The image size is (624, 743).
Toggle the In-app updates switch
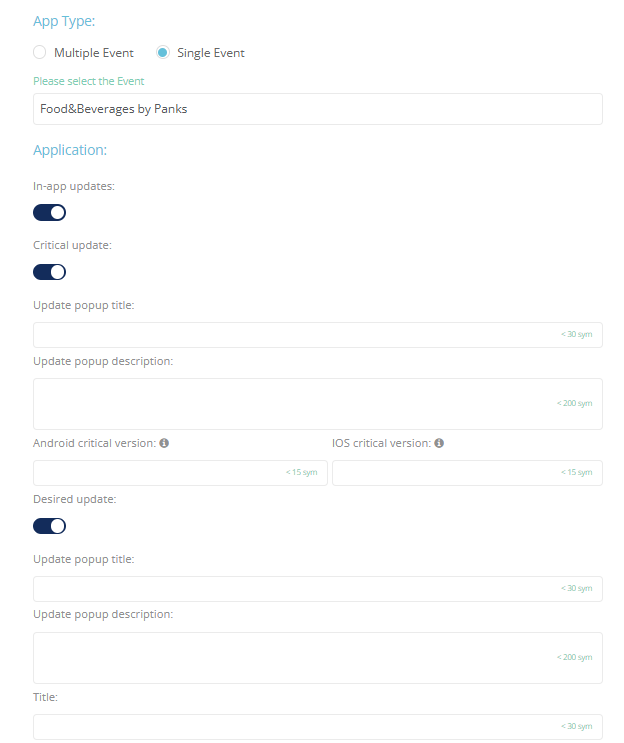pos(50,212)
